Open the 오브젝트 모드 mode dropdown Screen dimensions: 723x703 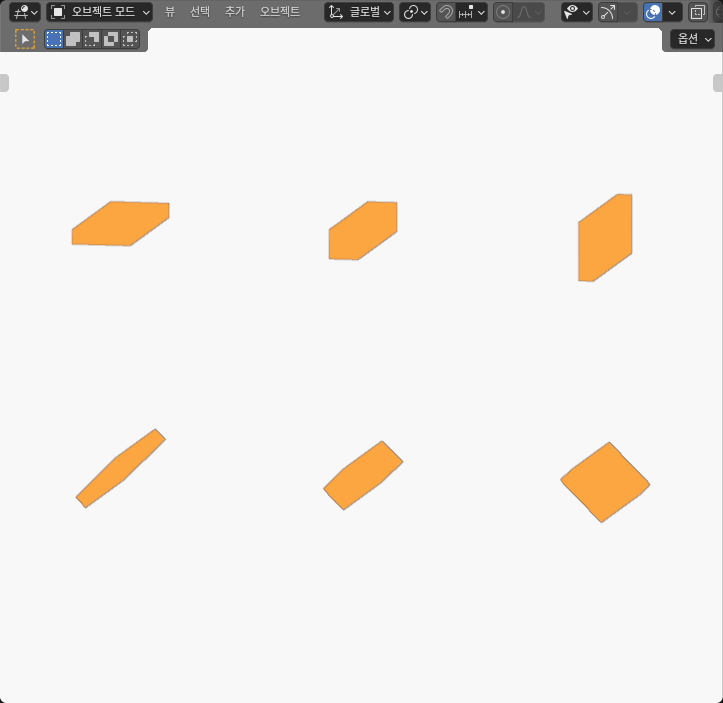click(x=99, y=12)
